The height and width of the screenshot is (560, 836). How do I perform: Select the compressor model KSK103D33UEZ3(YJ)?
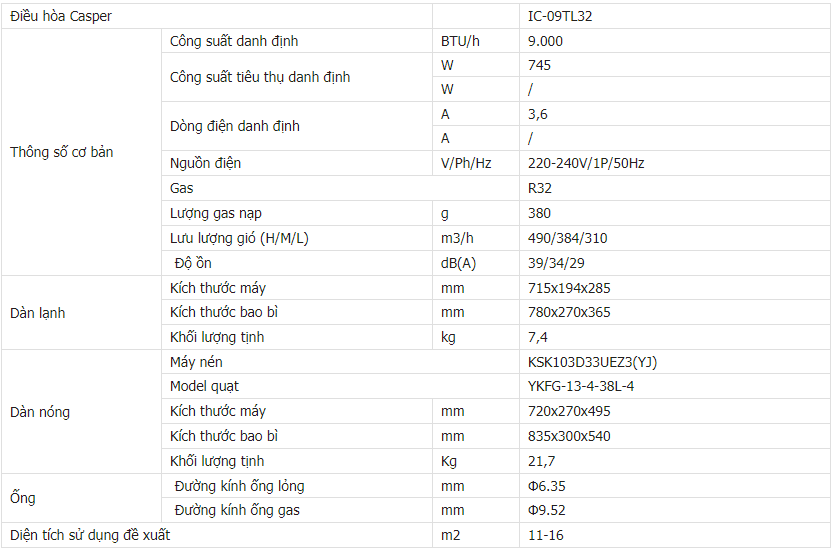point(593,362)
